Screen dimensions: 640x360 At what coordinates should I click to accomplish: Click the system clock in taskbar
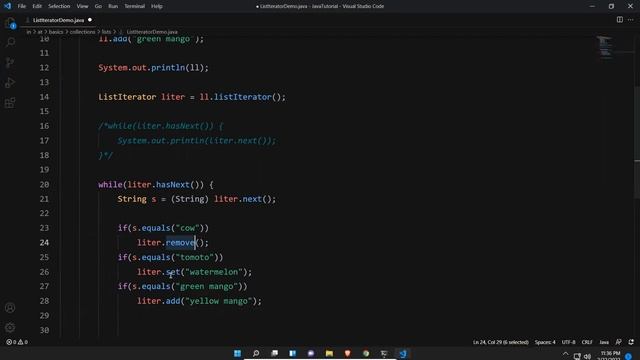click(610, 356)
